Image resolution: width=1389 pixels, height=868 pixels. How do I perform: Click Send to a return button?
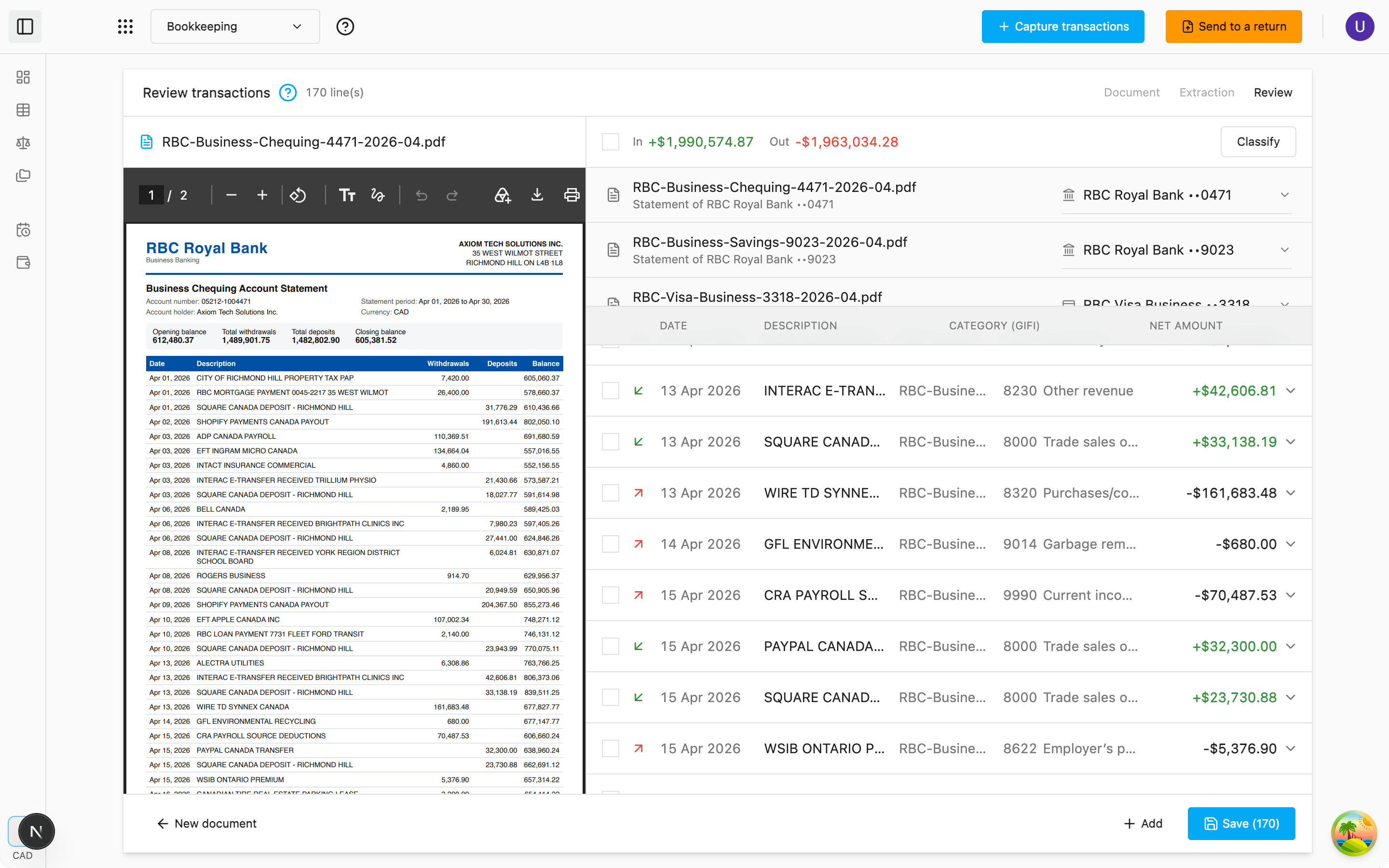click(x=1233, y=27)
